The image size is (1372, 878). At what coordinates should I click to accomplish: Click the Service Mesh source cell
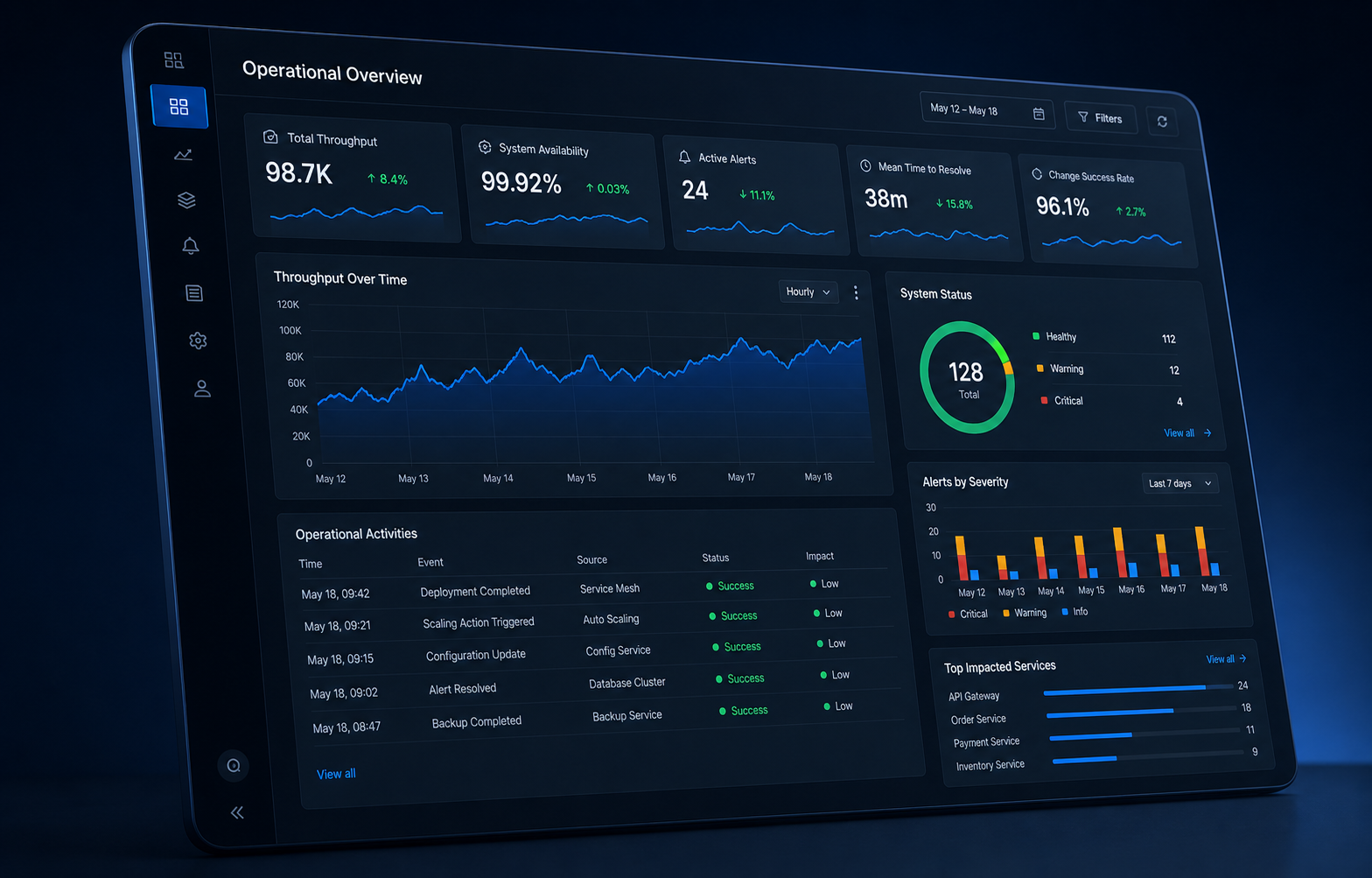(610, 588)
